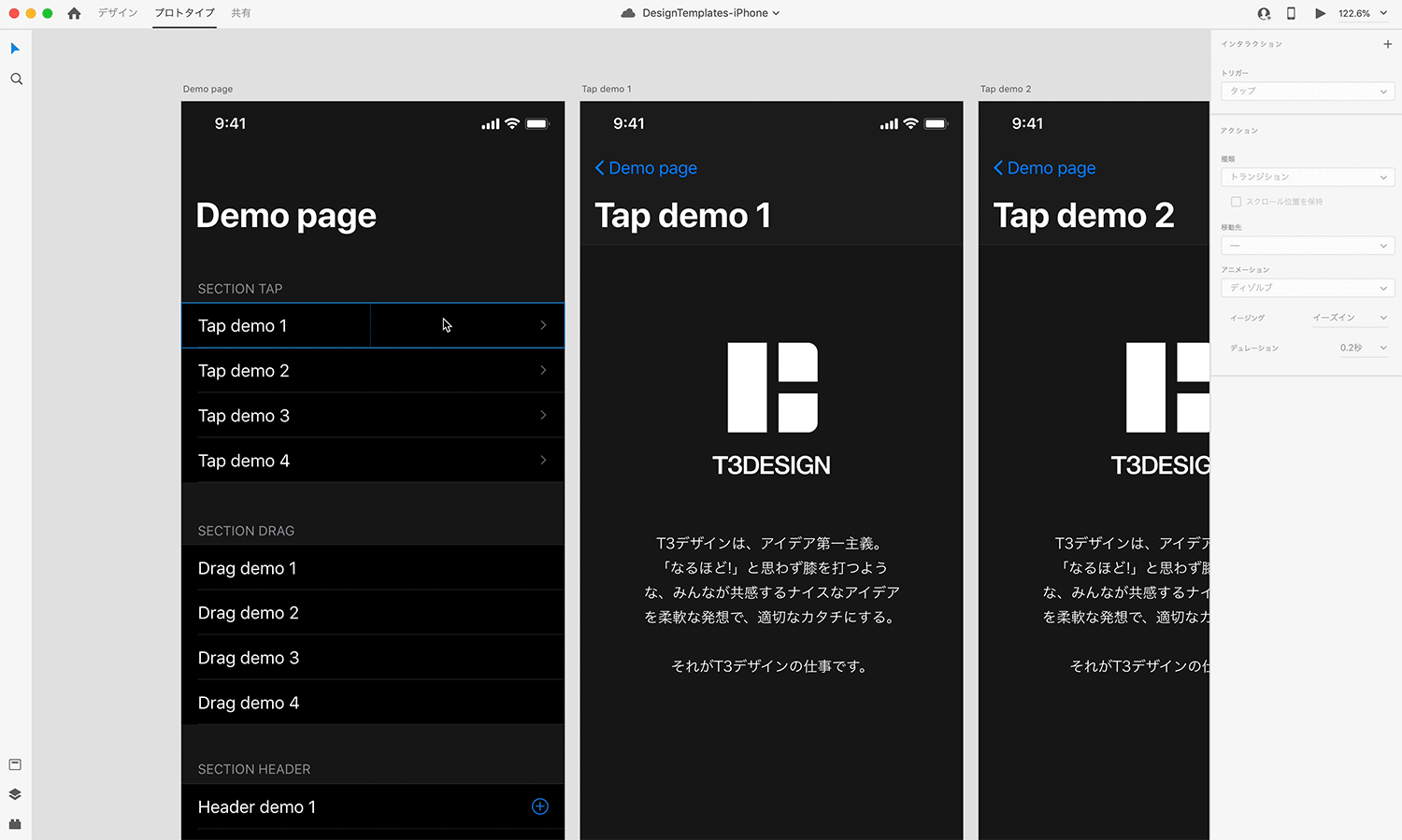Open the 122.6% zoom level dropdown
This screenshot has width=1402, height=840.
pyautogui.click(x=1363, y=13)
